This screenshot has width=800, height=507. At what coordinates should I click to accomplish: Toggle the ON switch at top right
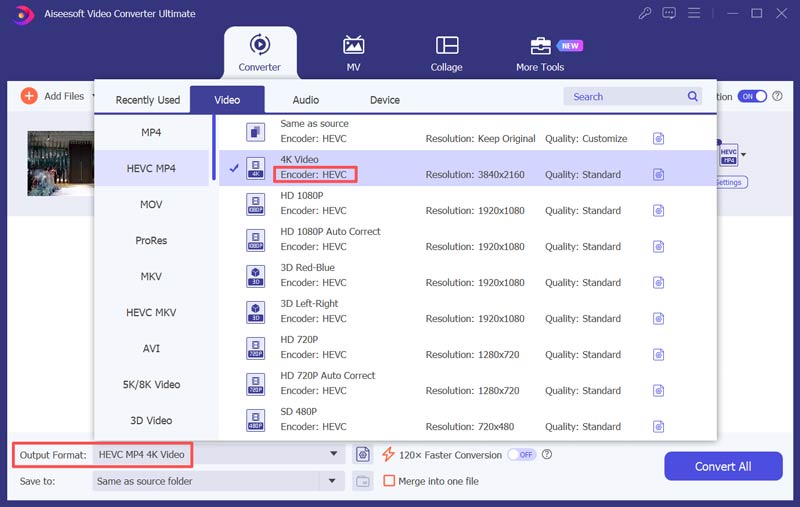(x=751, y=97)
